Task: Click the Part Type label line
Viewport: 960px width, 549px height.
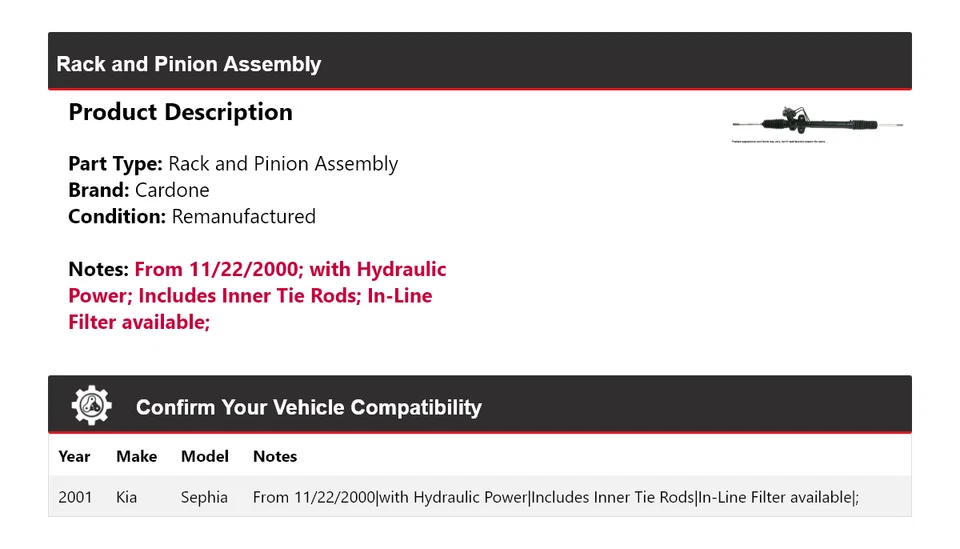Action: tap(233, 164)
